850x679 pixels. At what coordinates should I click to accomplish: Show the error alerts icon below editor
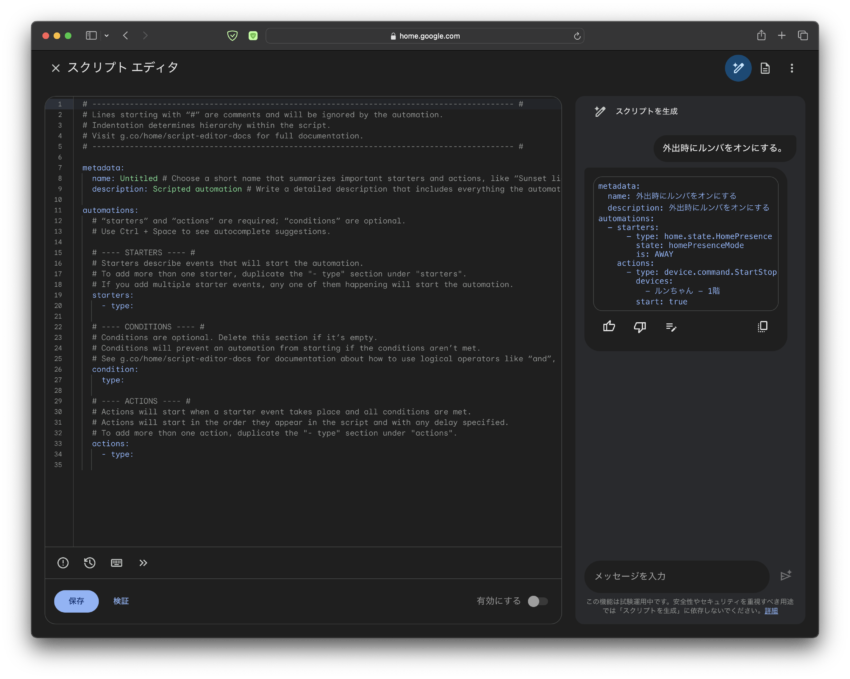pyautogui.click(x=63, y=563)
